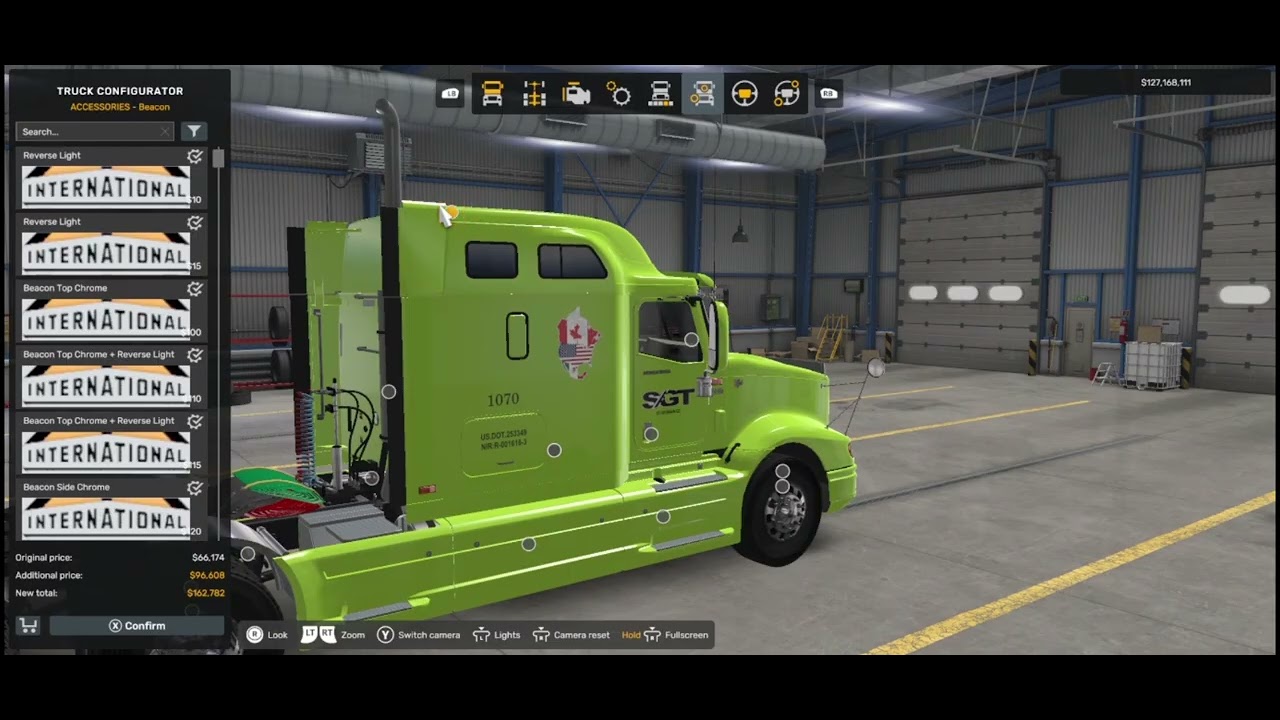Click the RB next category button
1280x720 pixels.
[x=828, y=94]
